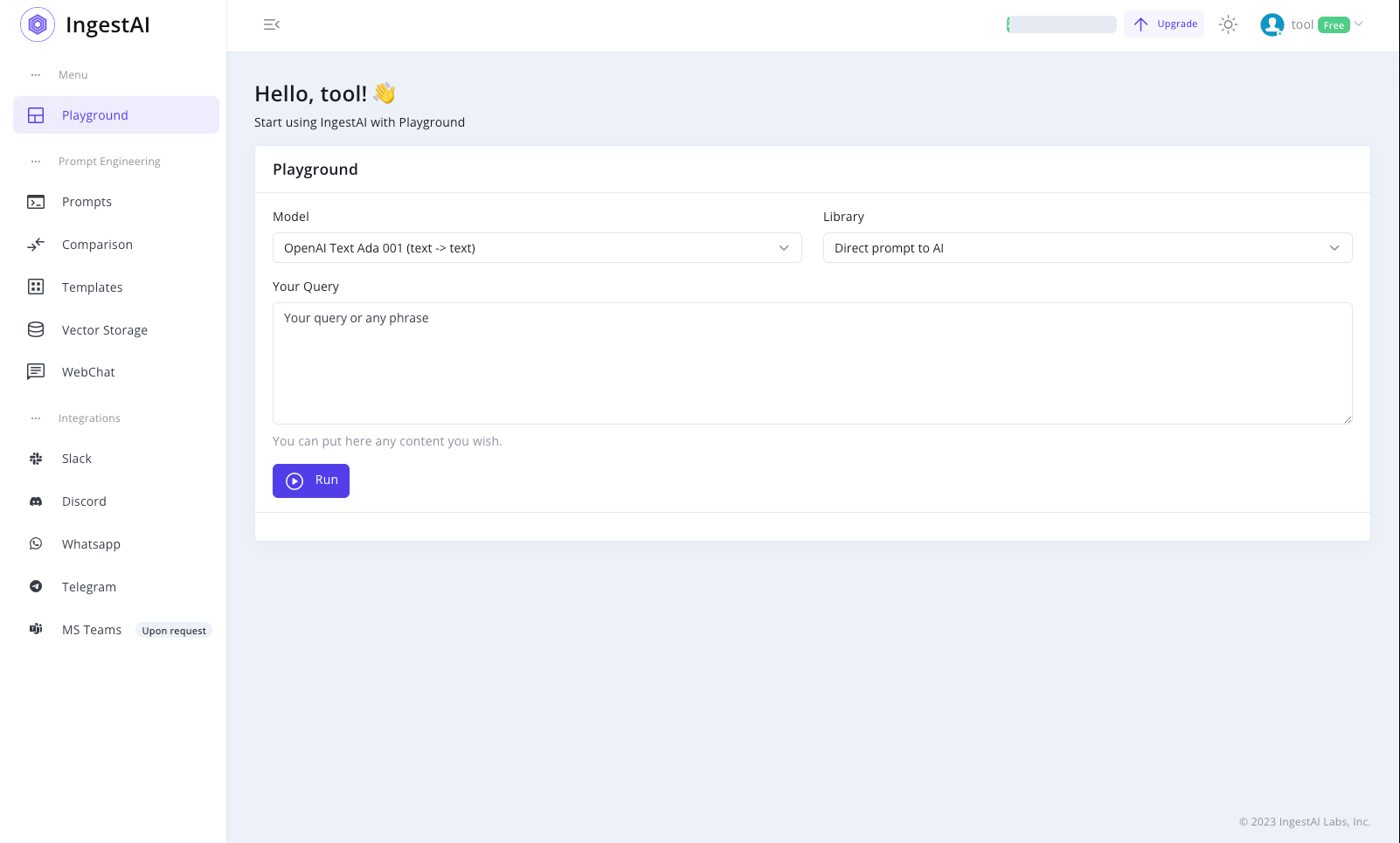The image size is (1400, 843).
Task: Click the Menu section dots icon
Action: [x=36, y=75]
